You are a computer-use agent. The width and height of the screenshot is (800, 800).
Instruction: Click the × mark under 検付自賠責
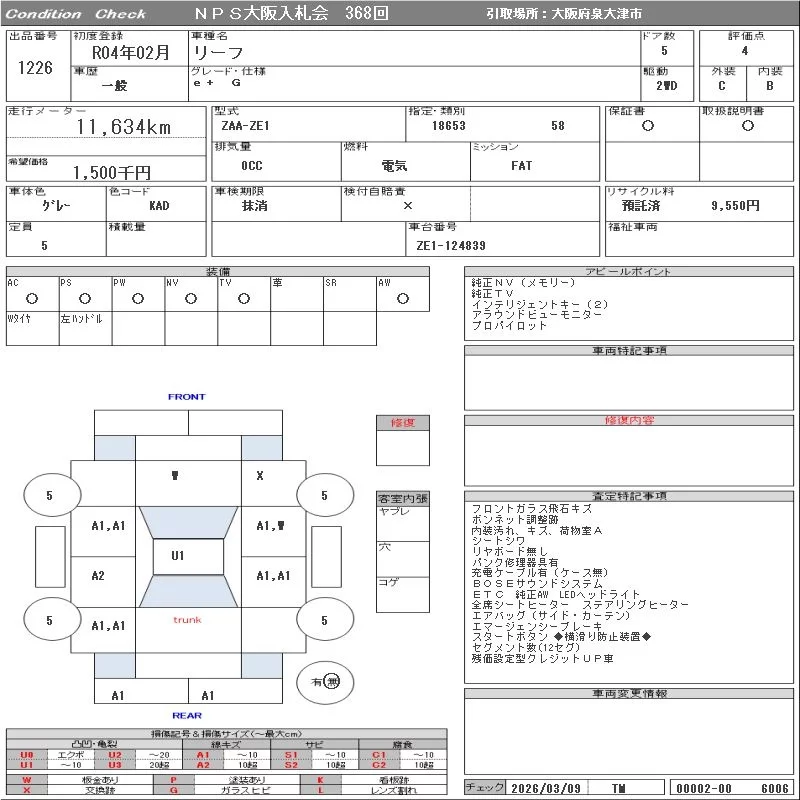coord(408,206)
